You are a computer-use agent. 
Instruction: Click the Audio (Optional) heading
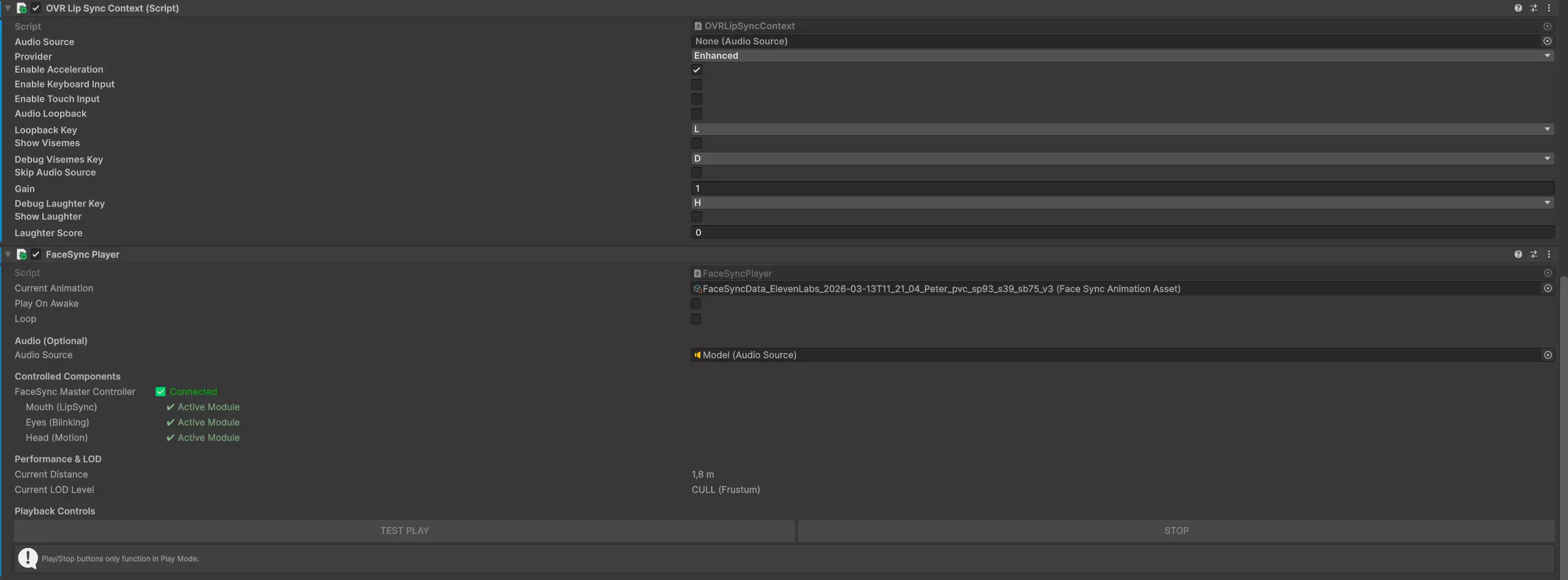click(51, 341)
